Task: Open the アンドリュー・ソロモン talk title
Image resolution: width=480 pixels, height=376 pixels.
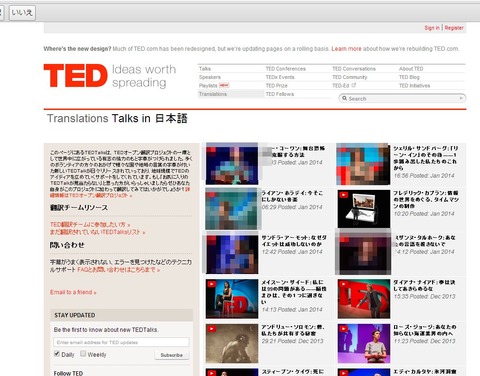Action: pyautogui.click(x=293, y=330)
